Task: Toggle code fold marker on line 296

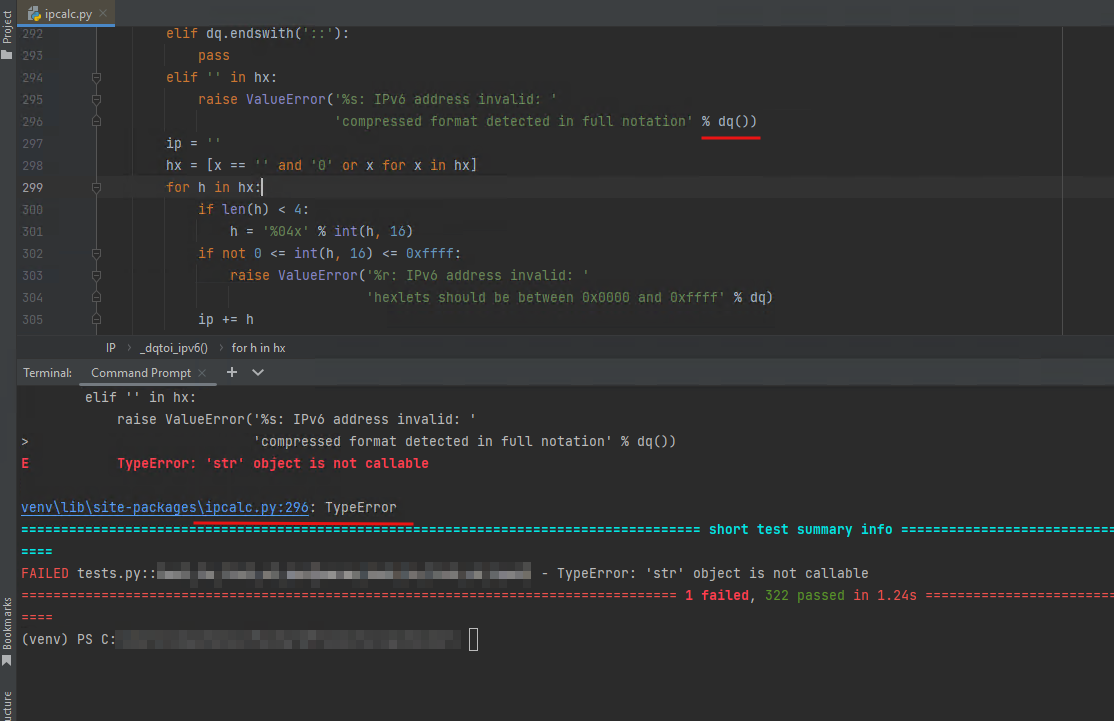Action: tap(97, 121)
